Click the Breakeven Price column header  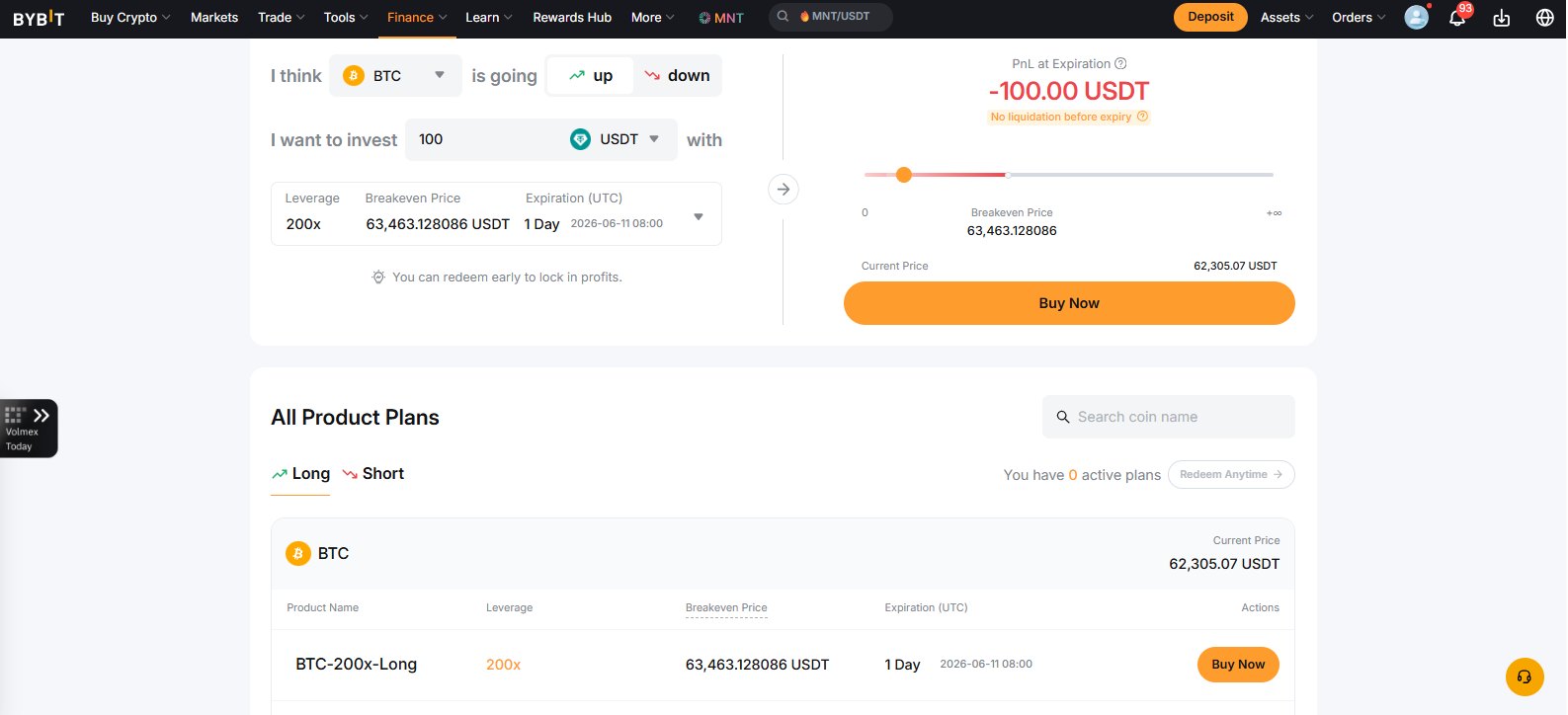(726, 608)
